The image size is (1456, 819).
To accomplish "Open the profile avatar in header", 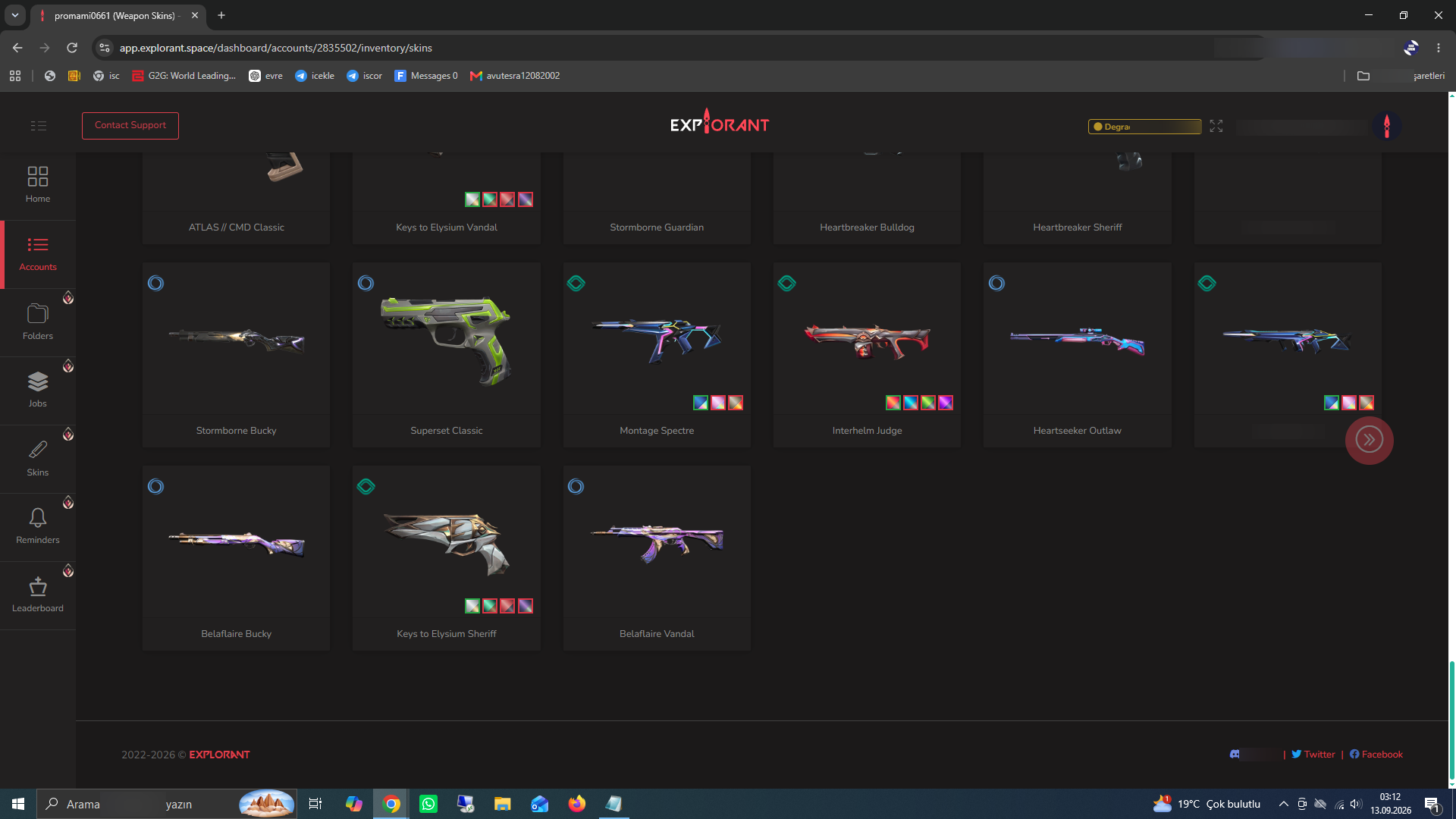I will coord(1387,126).
